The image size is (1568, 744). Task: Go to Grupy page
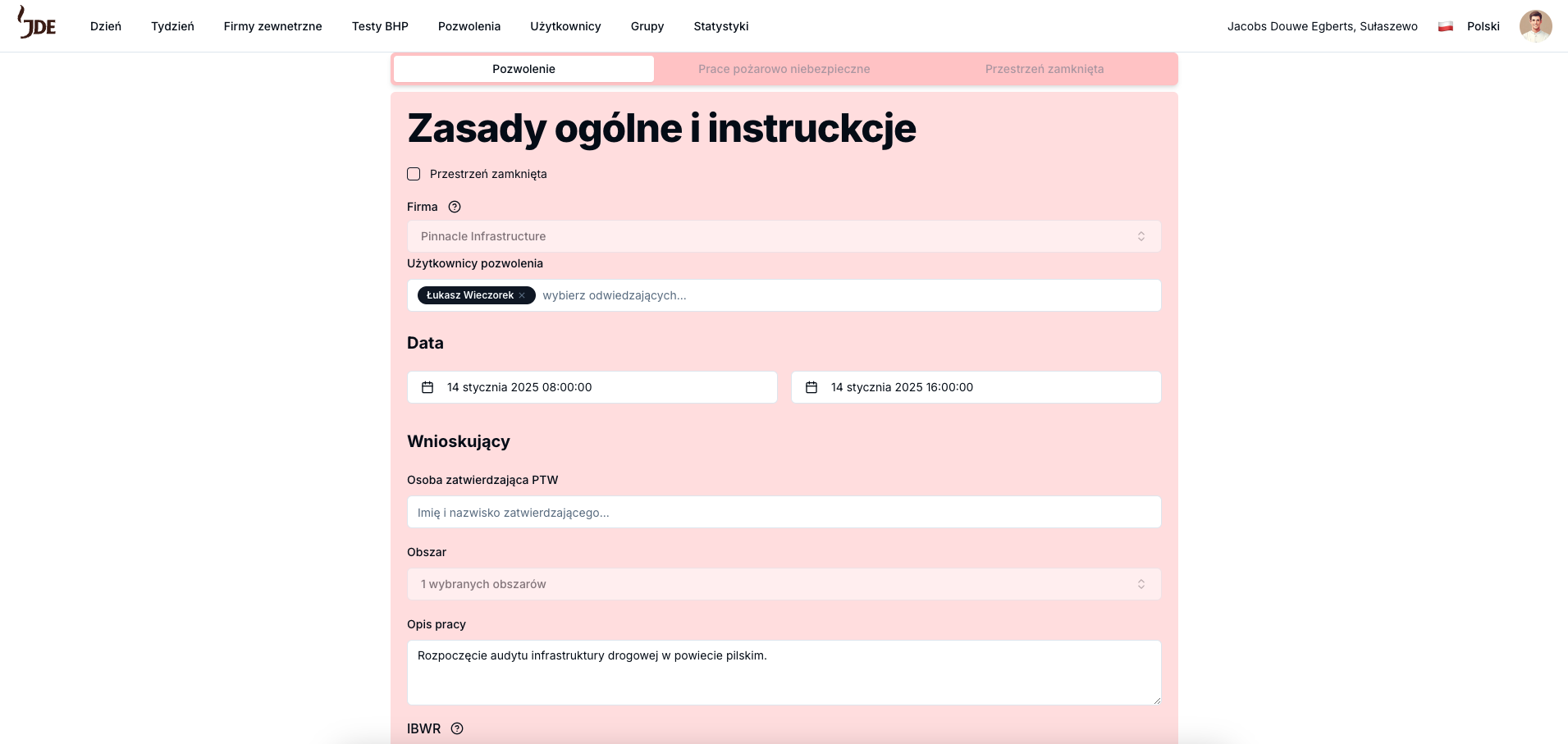(x=647, y=26)
